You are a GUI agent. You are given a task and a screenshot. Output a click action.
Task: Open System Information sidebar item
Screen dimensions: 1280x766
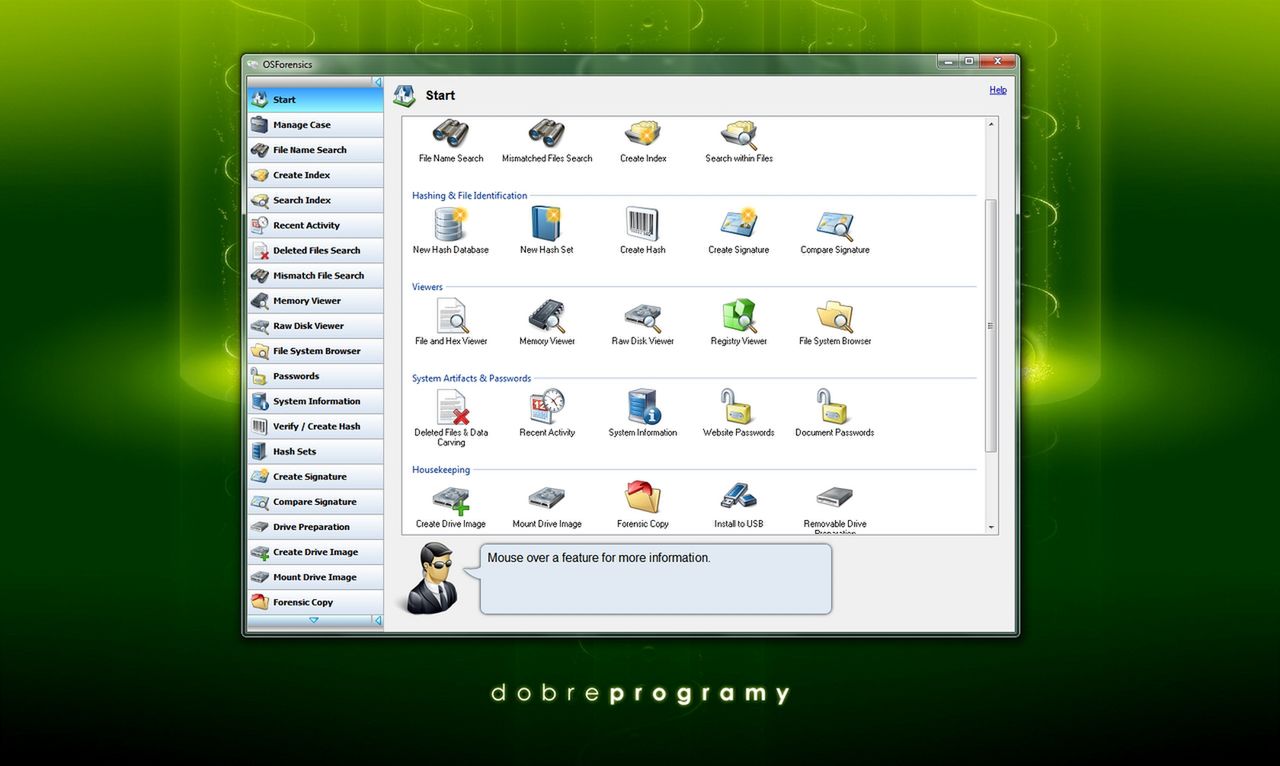click(315, 401)
